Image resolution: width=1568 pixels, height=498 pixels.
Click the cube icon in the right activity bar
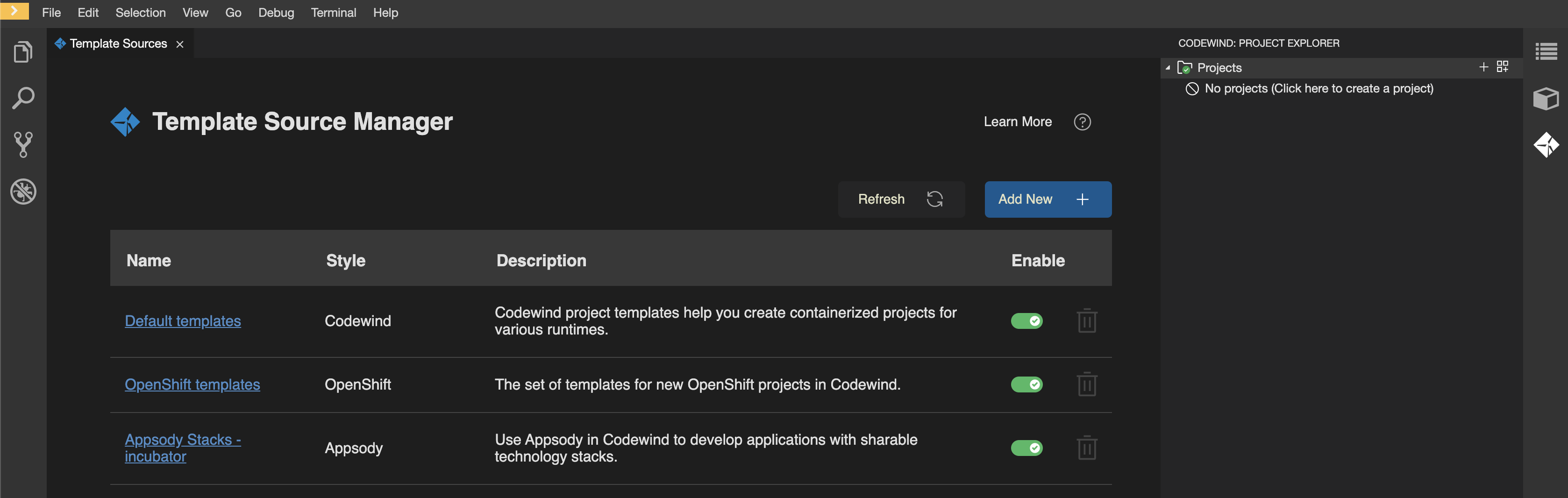click(1547, 98)
